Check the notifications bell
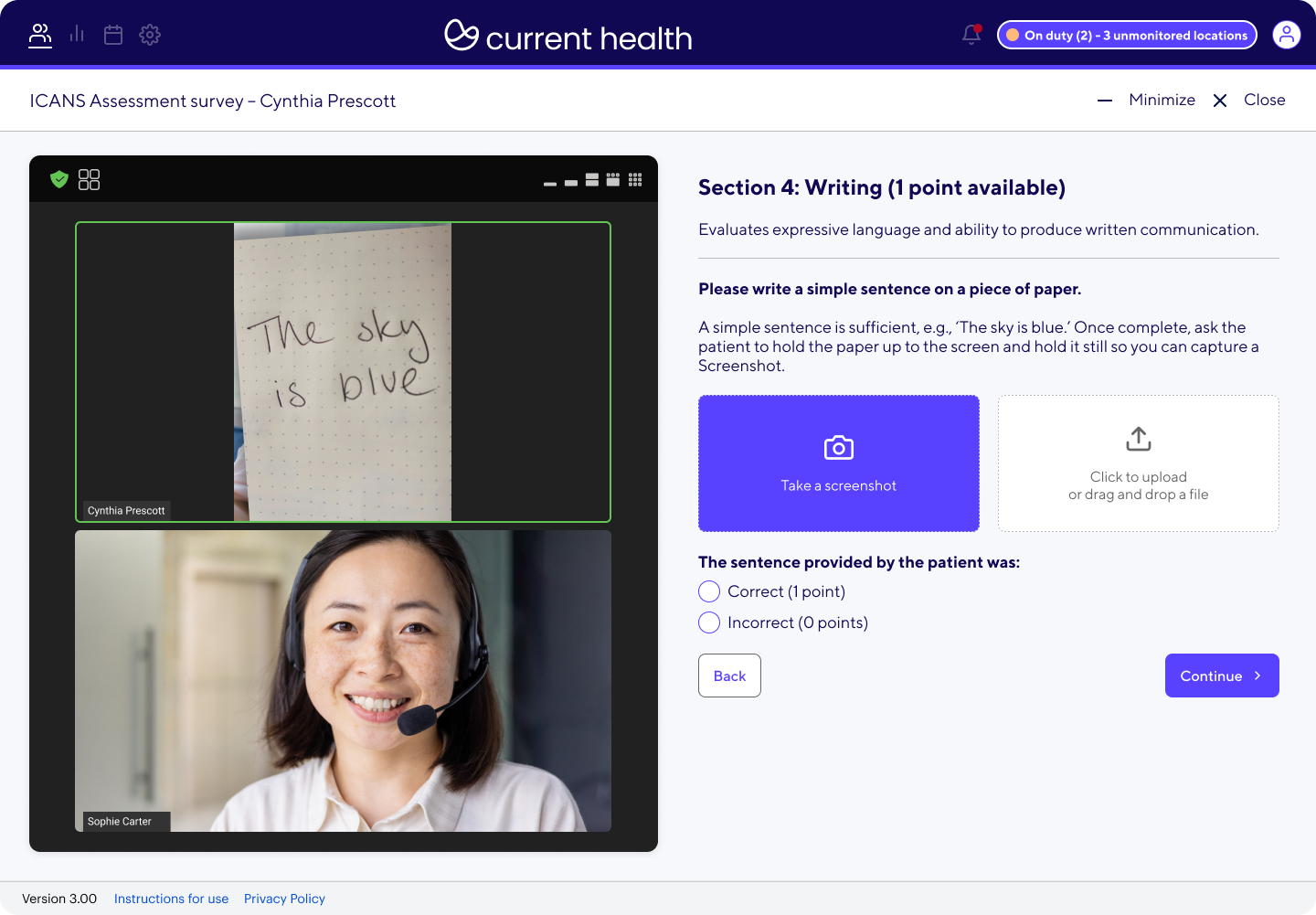1316x915 pixels. pos(971,35)
